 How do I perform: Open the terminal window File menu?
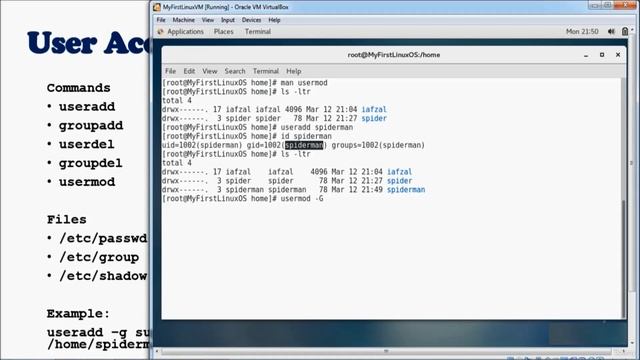tap(170, 71)
